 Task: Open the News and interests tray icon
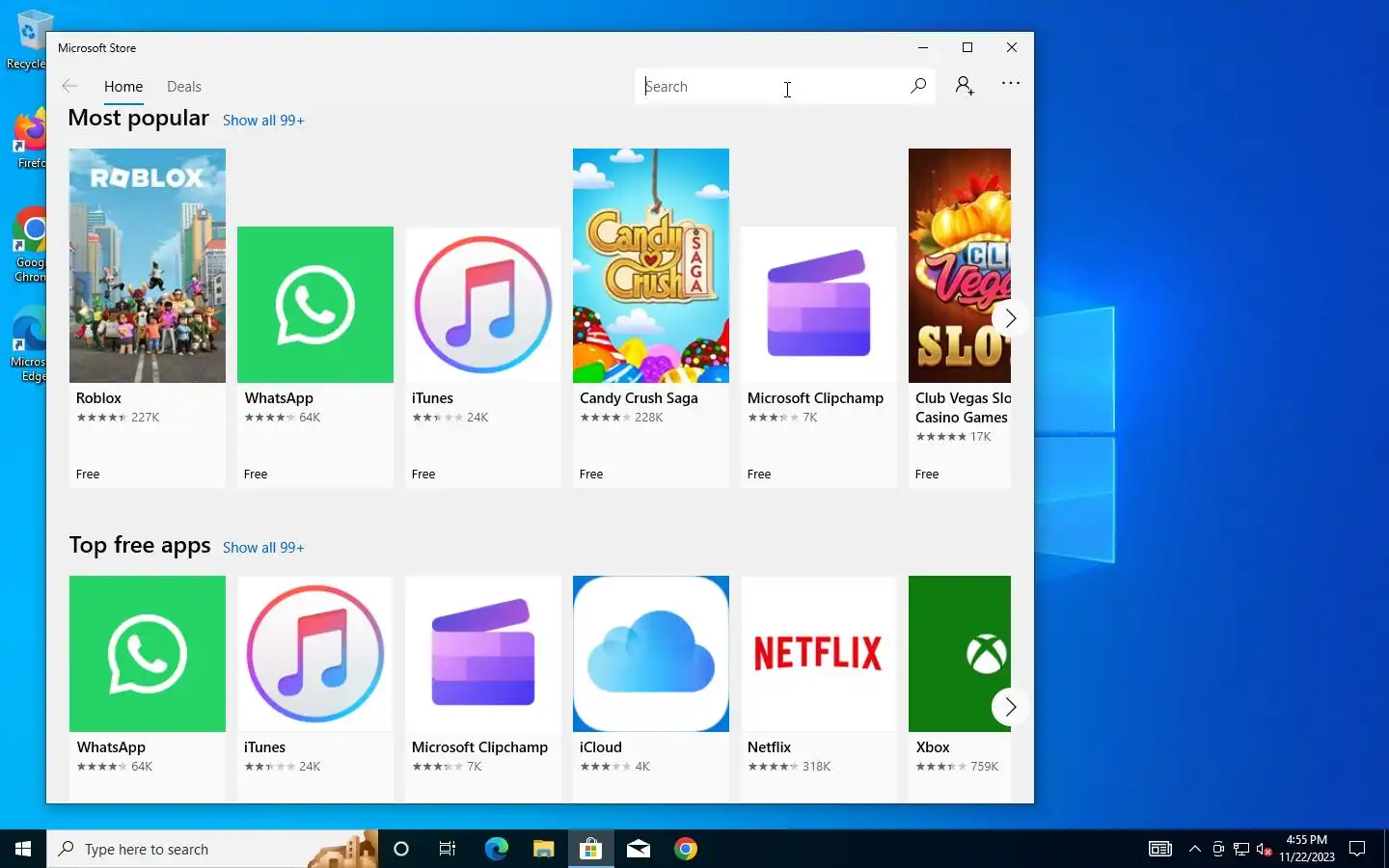click(1160, 849)
